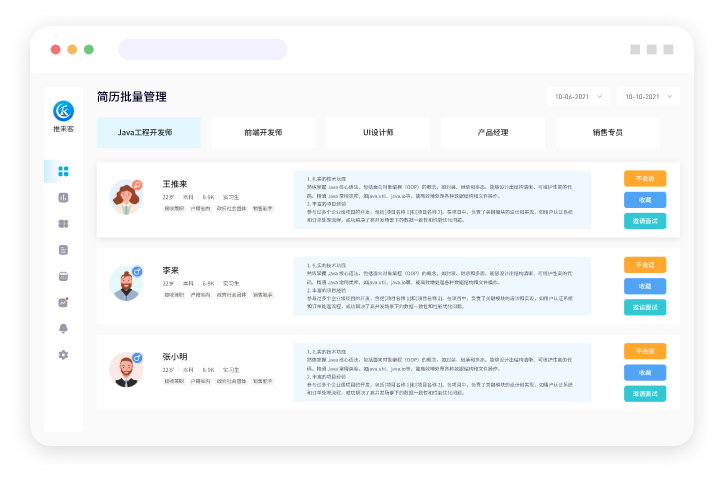Open the calendar sidebar icon
The height and width of the screenshot is (480, 724).
[63, 276]
